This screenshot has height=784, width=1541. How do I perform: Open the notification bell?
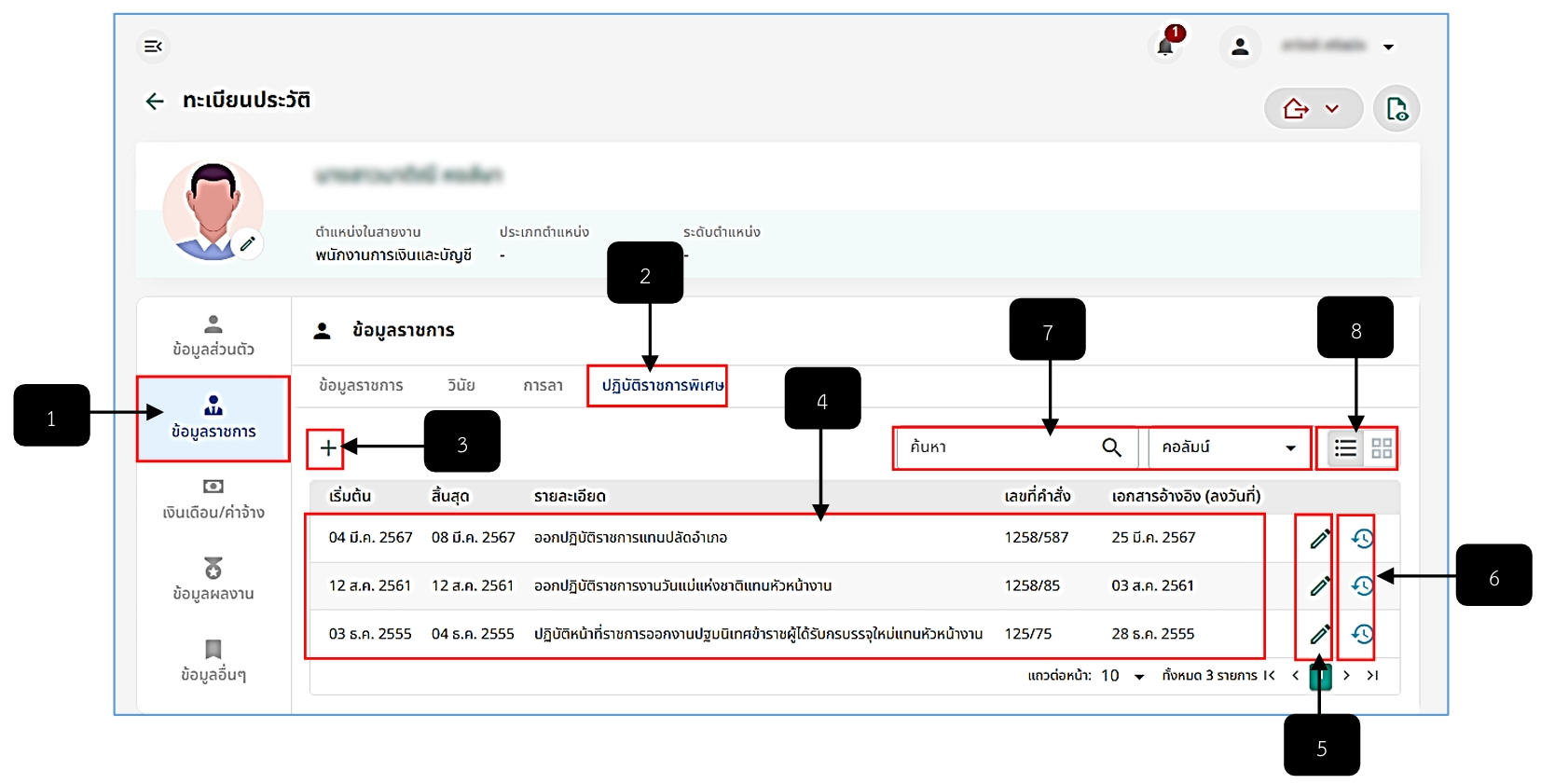click(x=1165, y=46)
